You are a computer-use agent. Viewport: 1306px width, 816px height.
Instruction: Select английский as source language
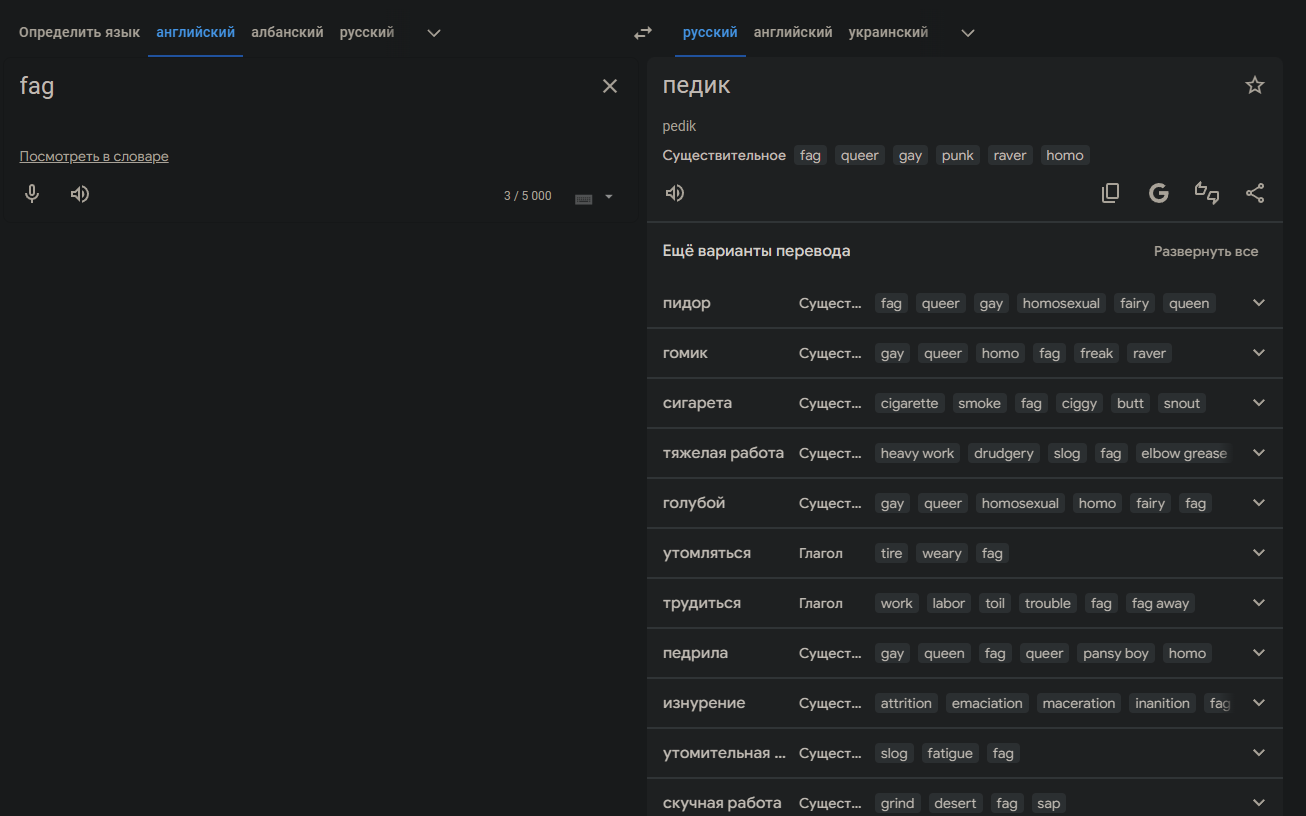[x=196, y=33]
